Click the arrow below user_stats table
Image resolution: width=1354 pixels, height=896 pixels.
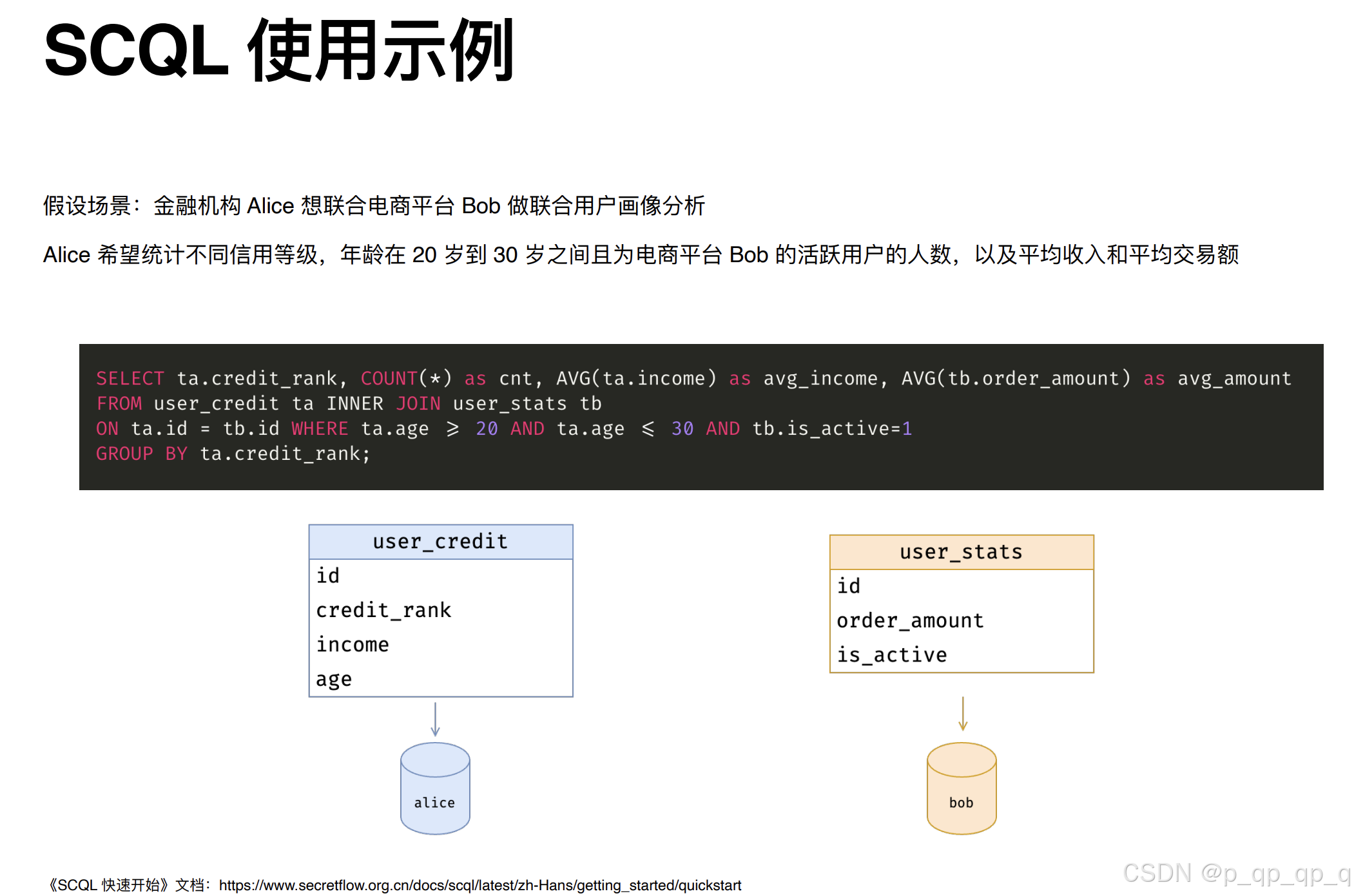pyautogui.click(x=962, y=714)
